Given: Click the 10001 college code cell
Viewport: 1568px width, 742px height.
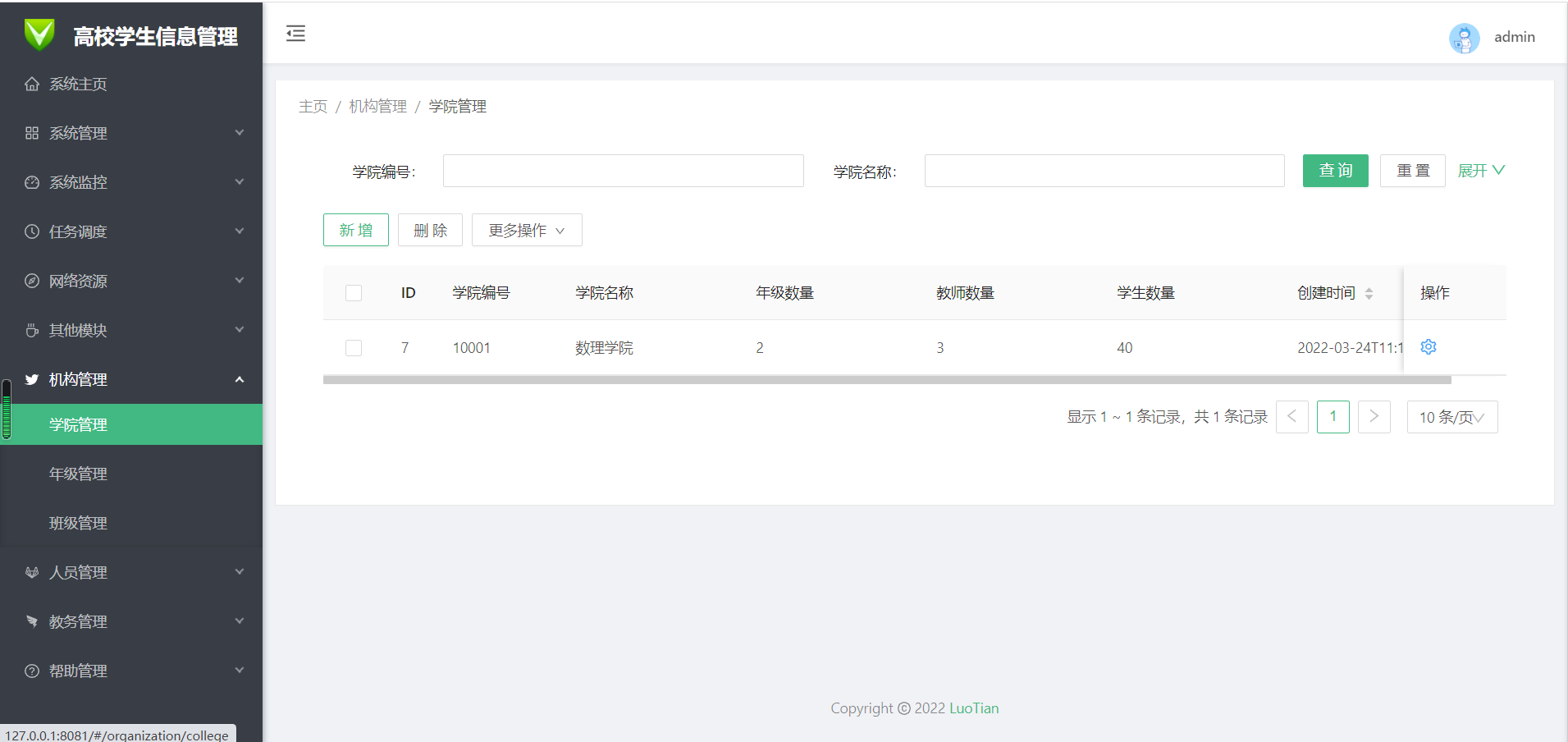Looking at the screenshot, I should point(472,348).
